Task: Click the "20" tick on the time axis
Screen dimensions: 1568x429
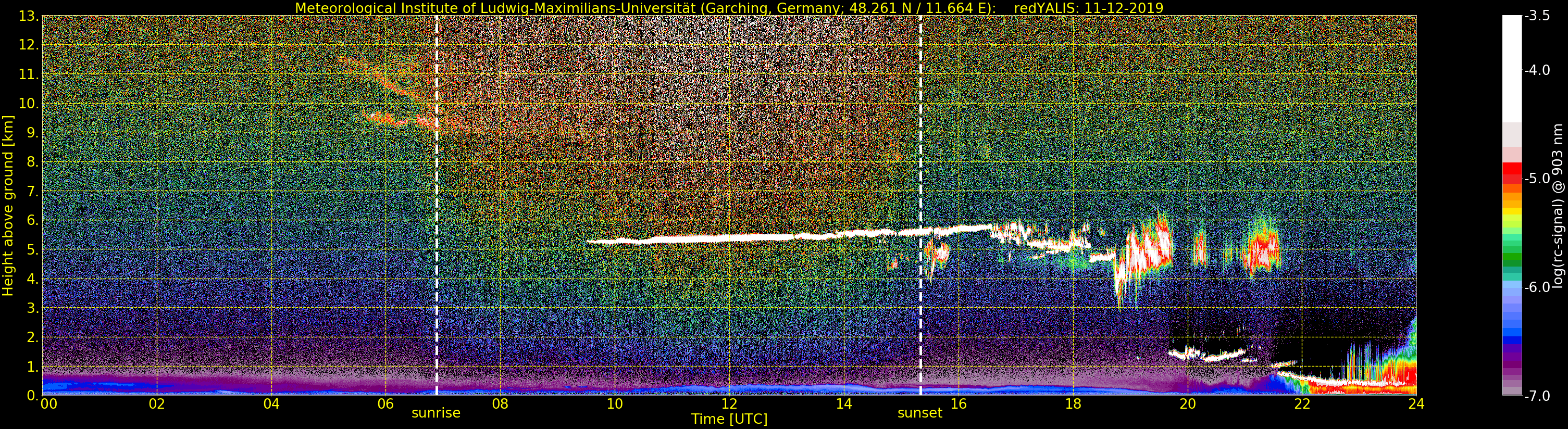Action: [x=1188, y=403]
